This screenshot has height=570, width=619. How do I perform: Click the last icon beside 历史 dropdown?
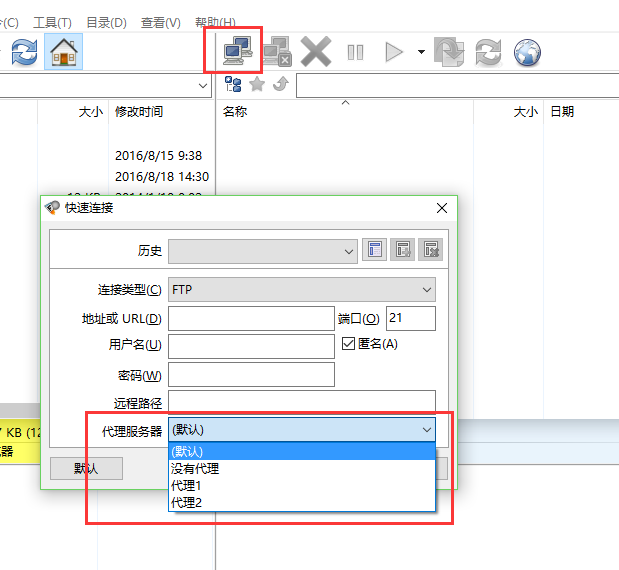coord(429,250)
